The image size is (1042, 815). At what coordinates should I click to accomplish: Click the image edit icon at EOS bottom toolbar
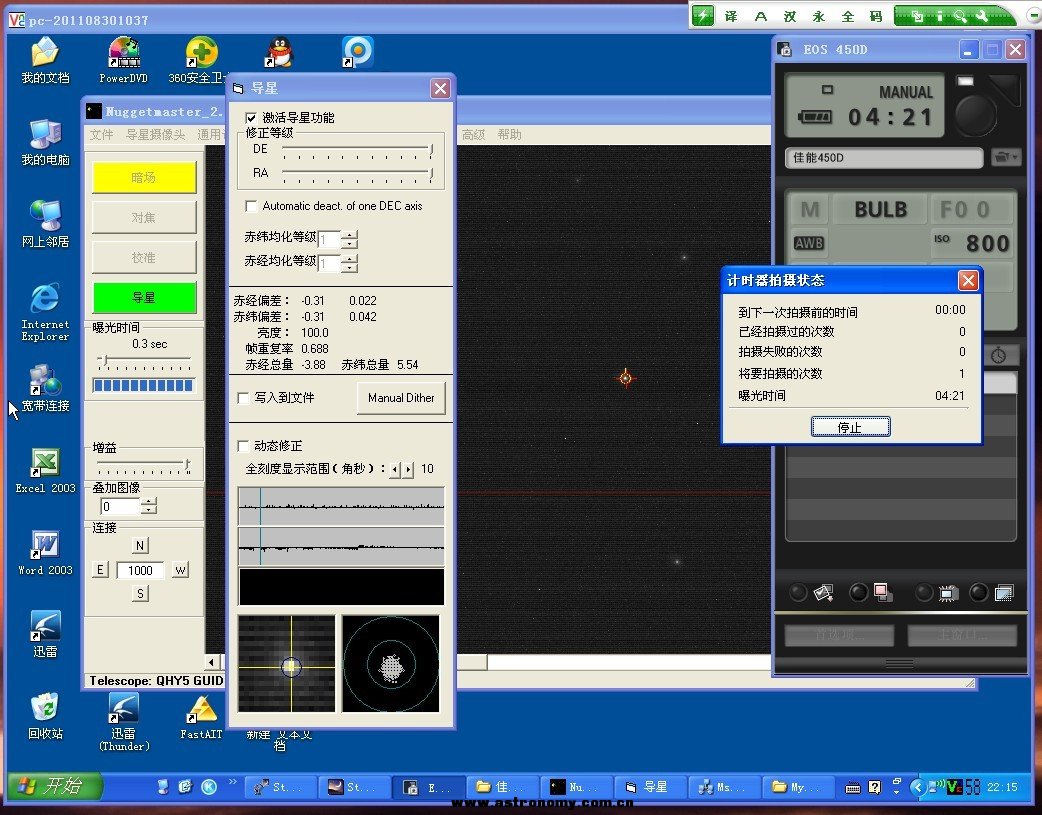823,592
